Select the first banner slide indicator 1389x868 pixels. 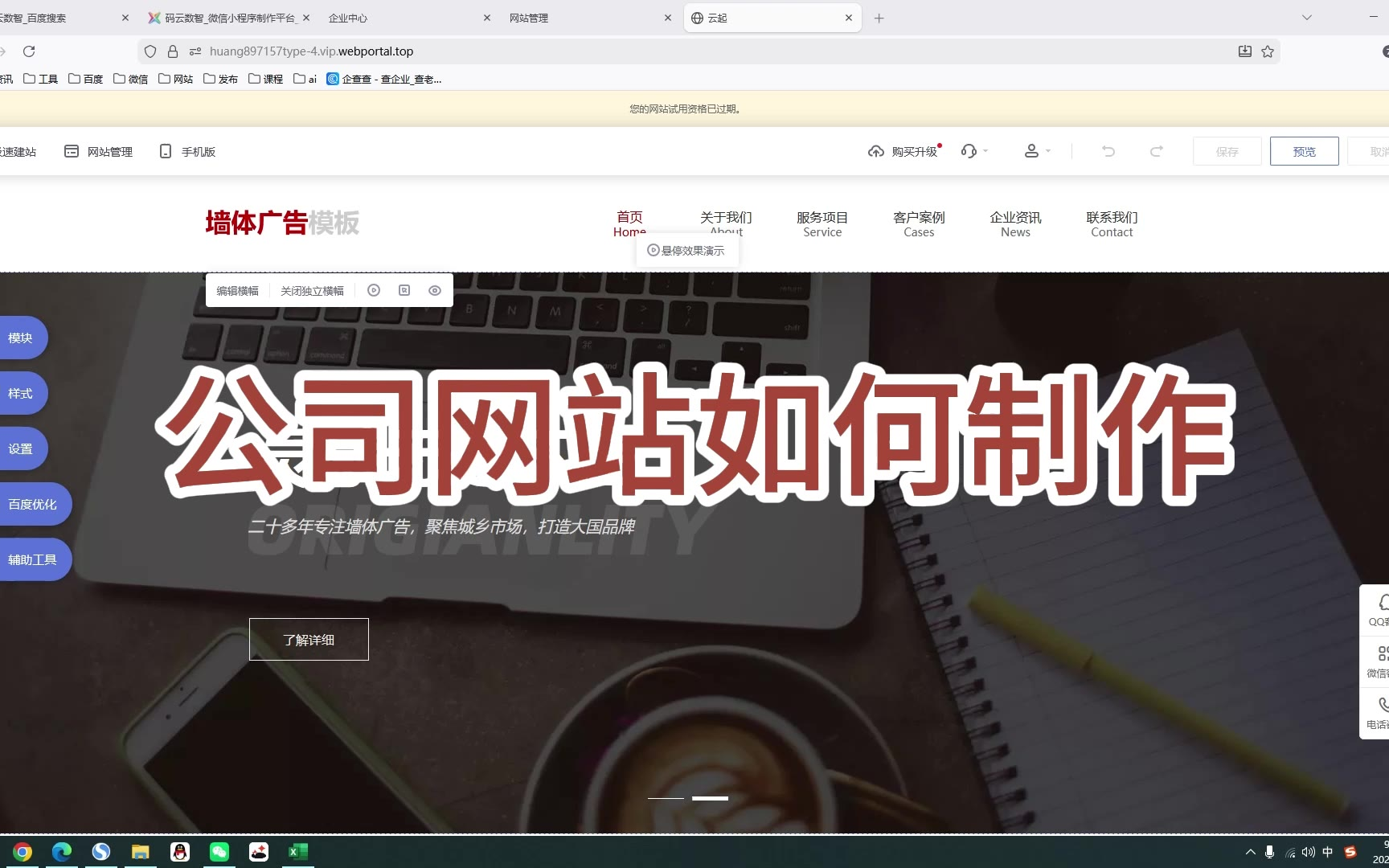666,798
